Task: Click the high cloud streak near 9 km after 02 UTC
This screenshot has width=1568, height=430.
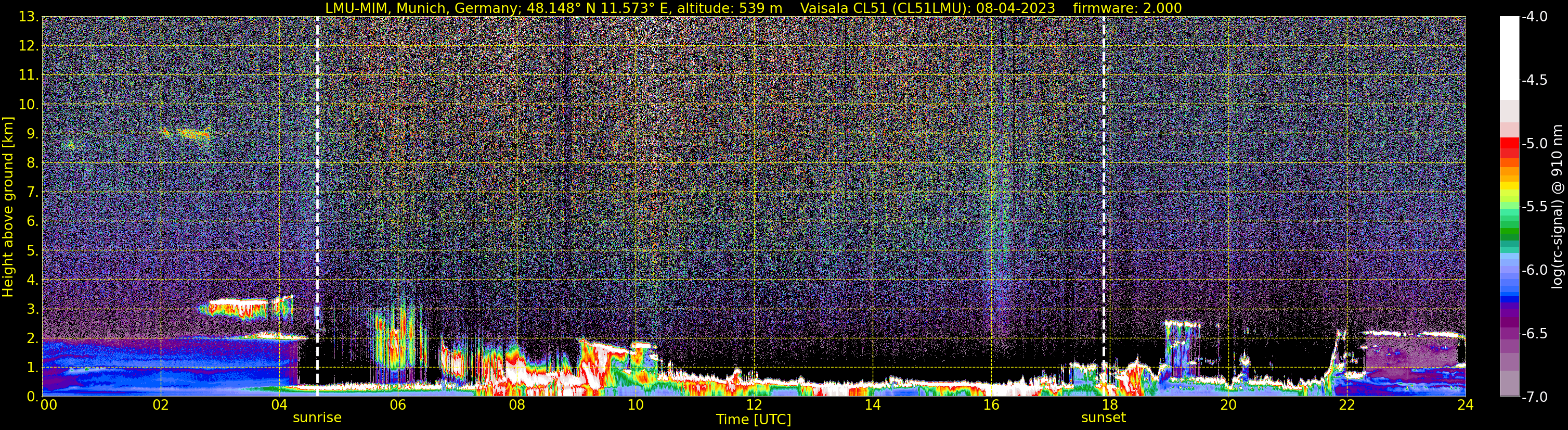Action: coord(186,133)
